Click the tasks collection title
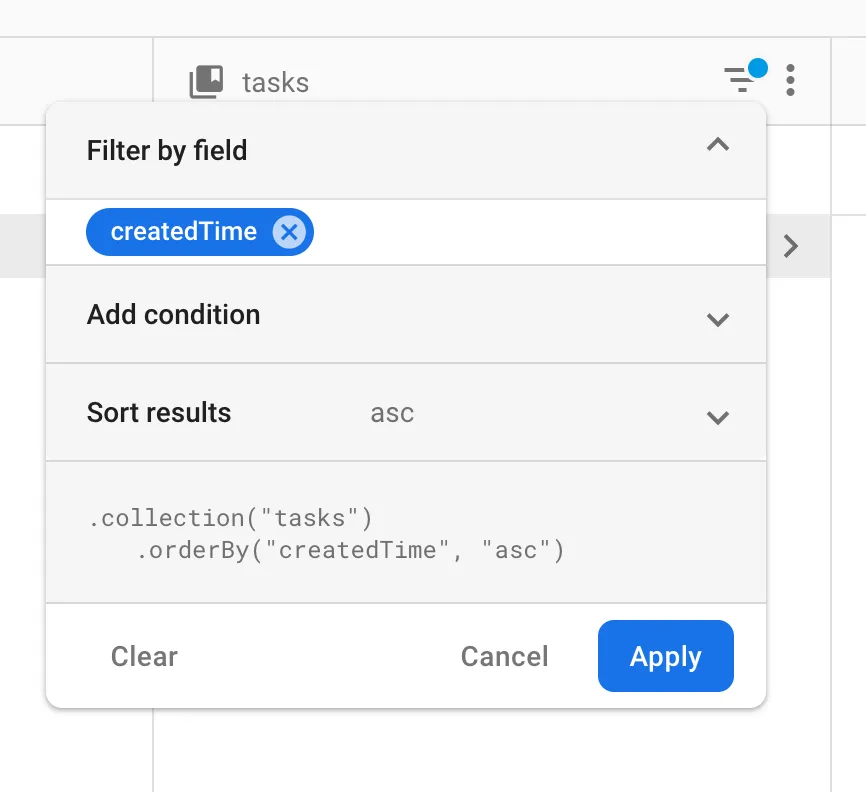Viewport: 866px width, 792px height. tap(275, 82)
